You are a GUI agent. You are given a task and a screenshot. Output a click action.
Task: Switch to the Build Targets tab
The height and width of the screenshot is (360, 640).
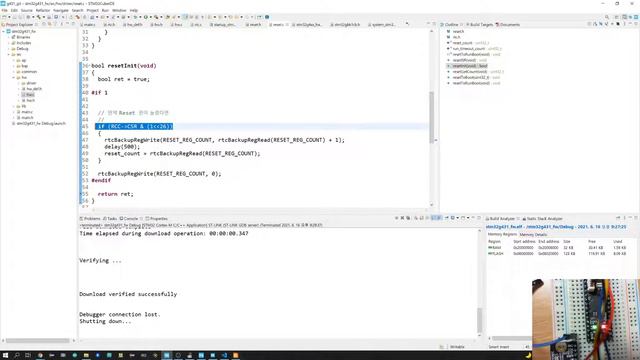(x=479, y=24)
